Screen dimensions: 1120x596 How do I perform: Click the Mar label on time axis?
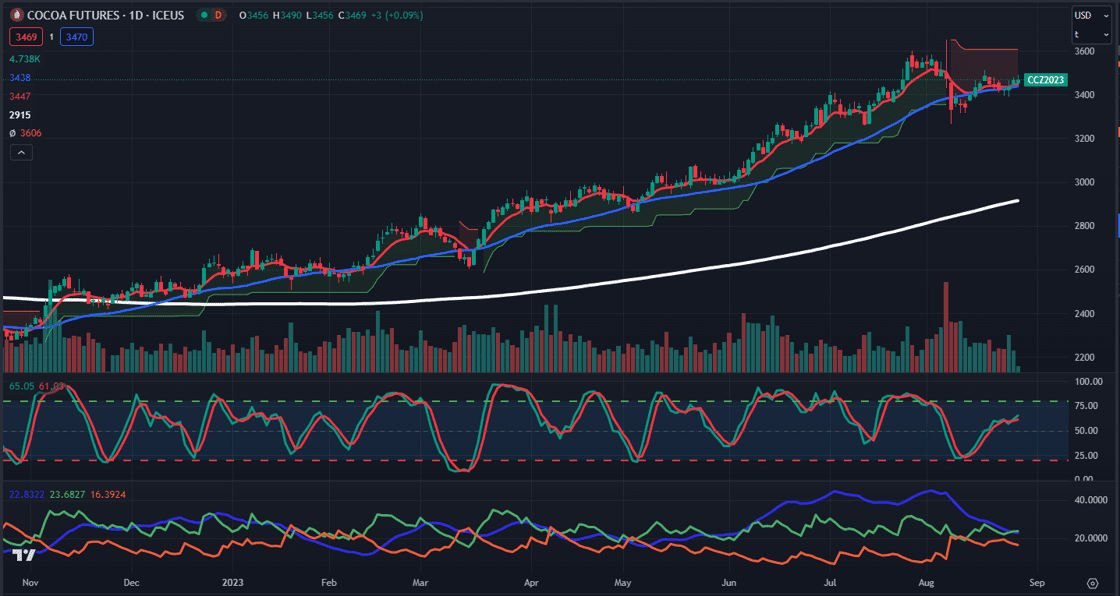421,582
